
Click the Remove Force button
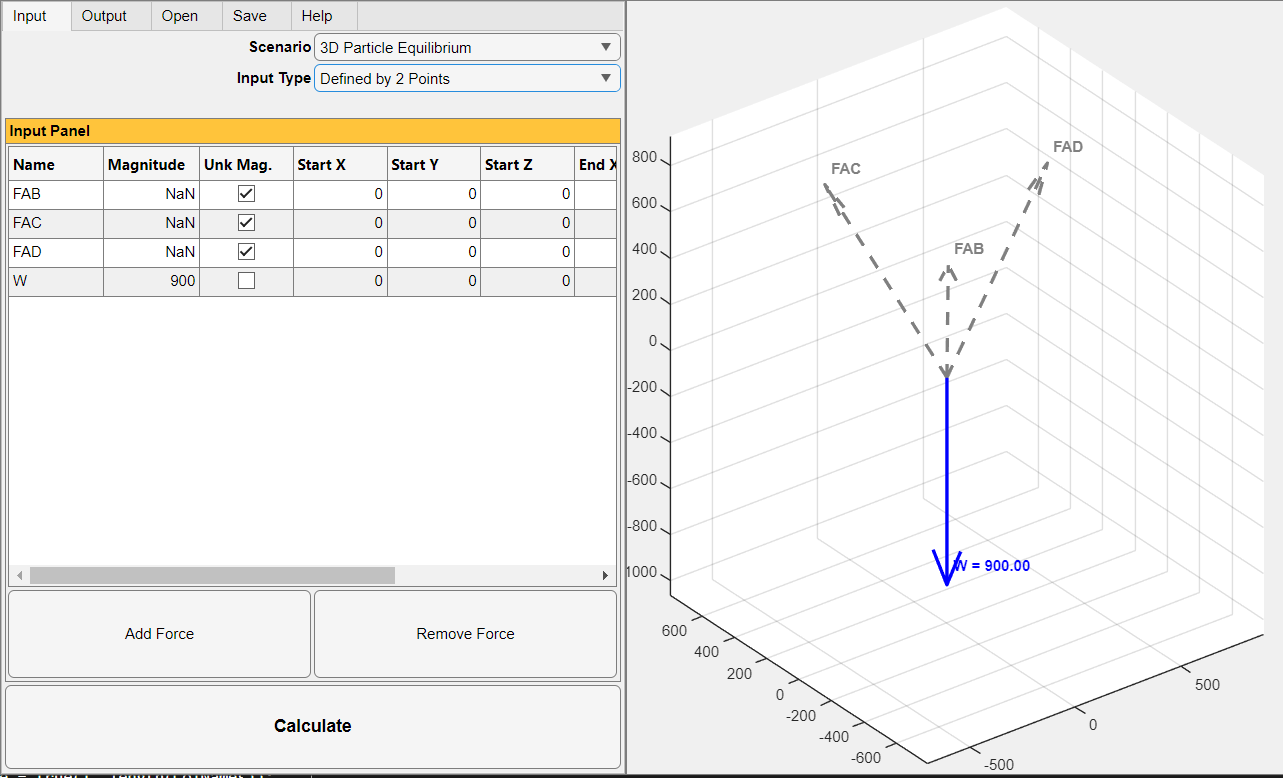pos(466,634)
